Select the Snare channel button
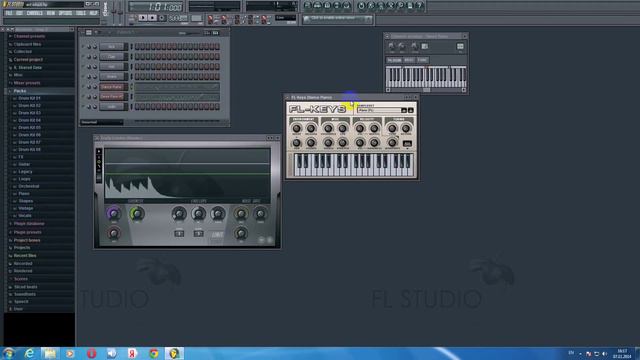 112,77
